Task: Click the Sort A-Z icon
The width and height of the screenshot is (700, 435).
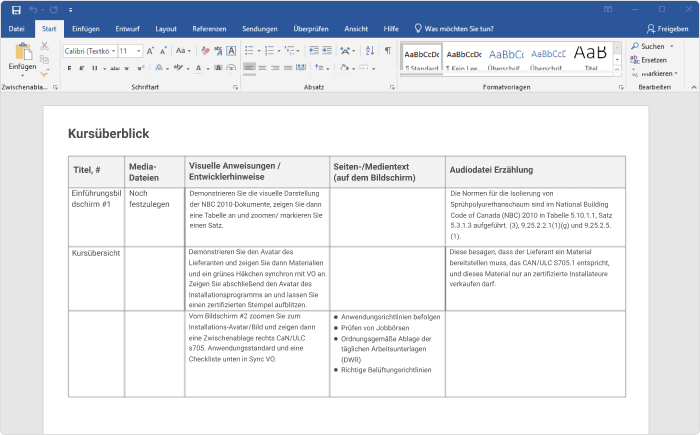Action: [370, 50]
